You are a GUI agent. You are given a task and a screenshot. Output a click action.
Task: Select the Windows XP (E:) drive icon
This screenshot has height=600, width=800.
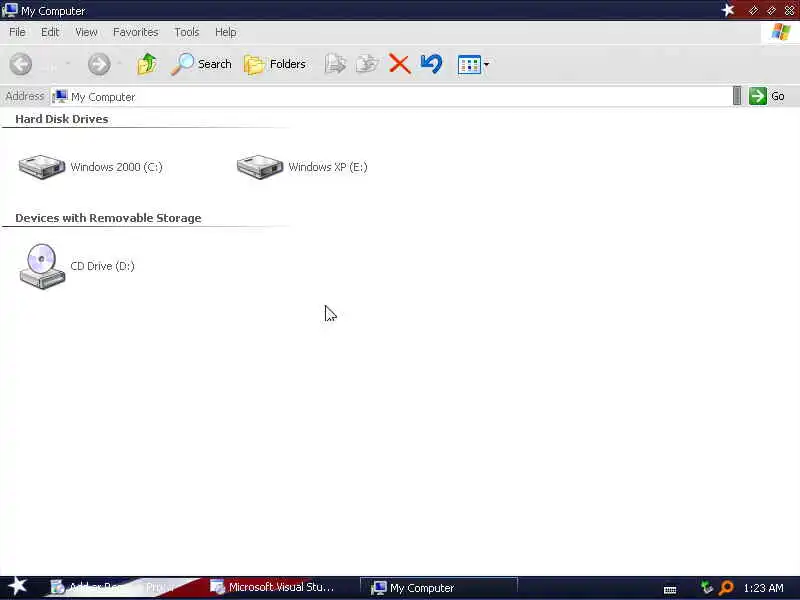[260, 167]
